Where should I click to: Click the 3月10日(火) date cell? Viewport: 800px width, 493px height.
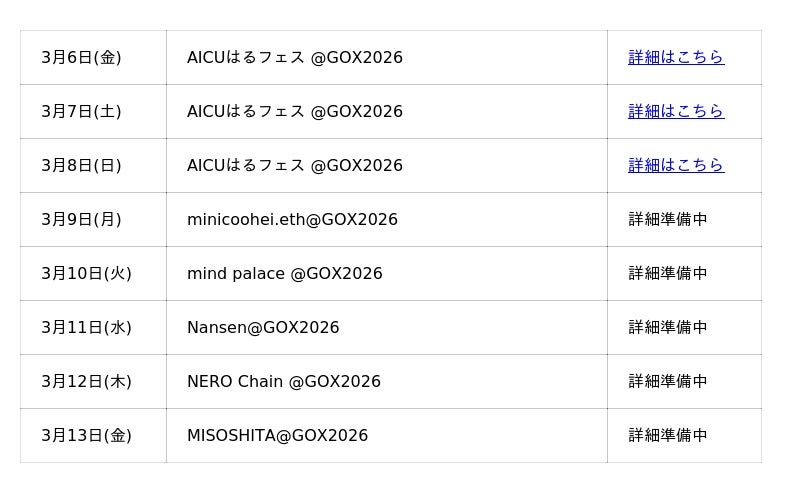coord(86,274)
